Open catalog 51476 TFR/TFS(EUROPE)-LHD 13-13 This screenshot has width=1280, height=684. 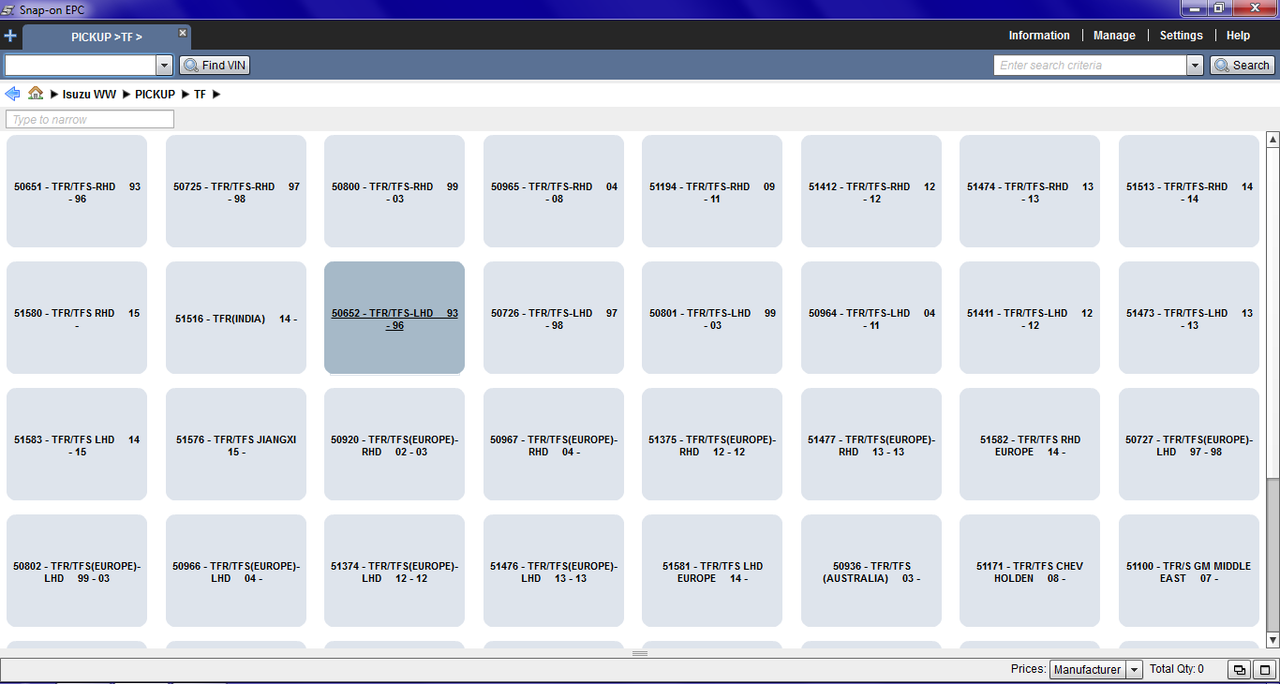[553, 571]
